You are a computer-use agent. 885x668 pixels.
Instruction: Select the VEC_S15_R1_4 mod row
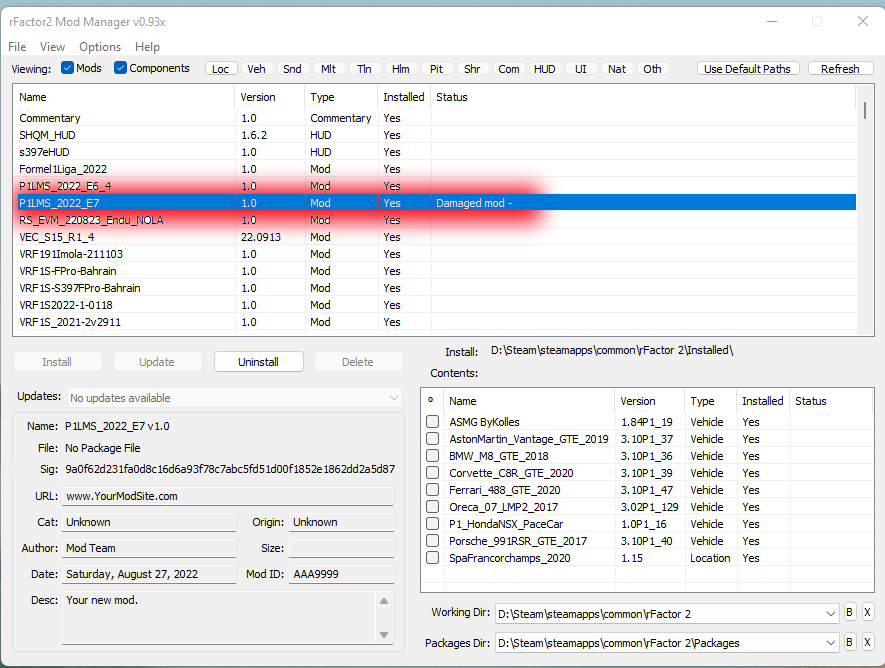point(57,237)
